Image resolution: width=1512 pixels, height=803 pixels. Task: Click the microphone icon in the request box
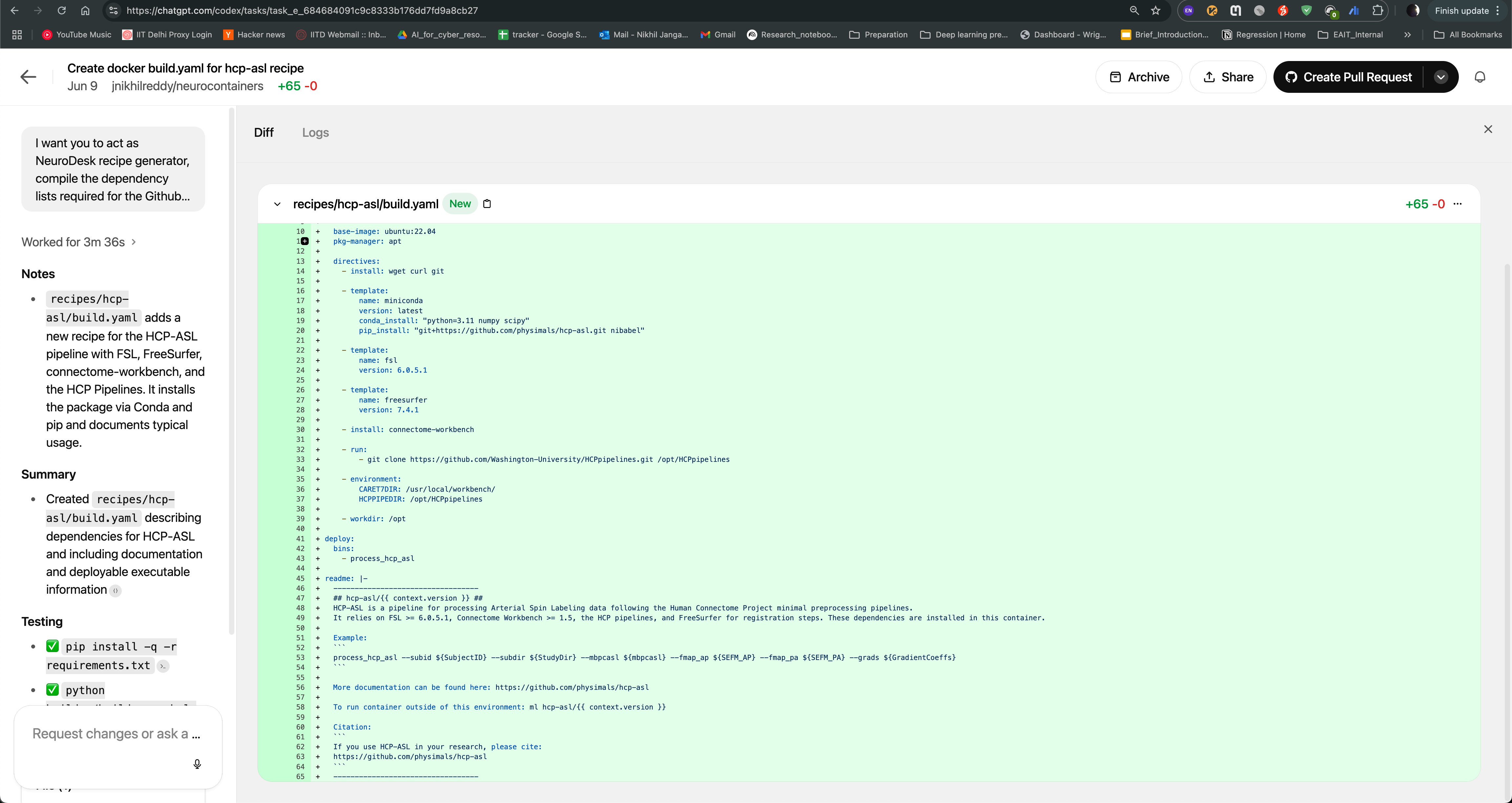click(x=197, y=764)
